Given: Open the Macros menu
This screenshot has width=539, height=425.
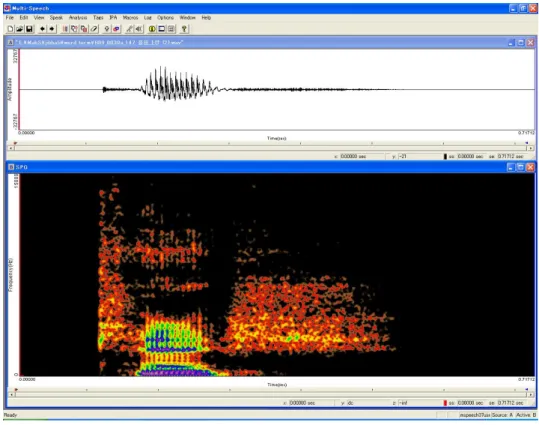Looking at the screenshot, I should click(x=130, y=18).
